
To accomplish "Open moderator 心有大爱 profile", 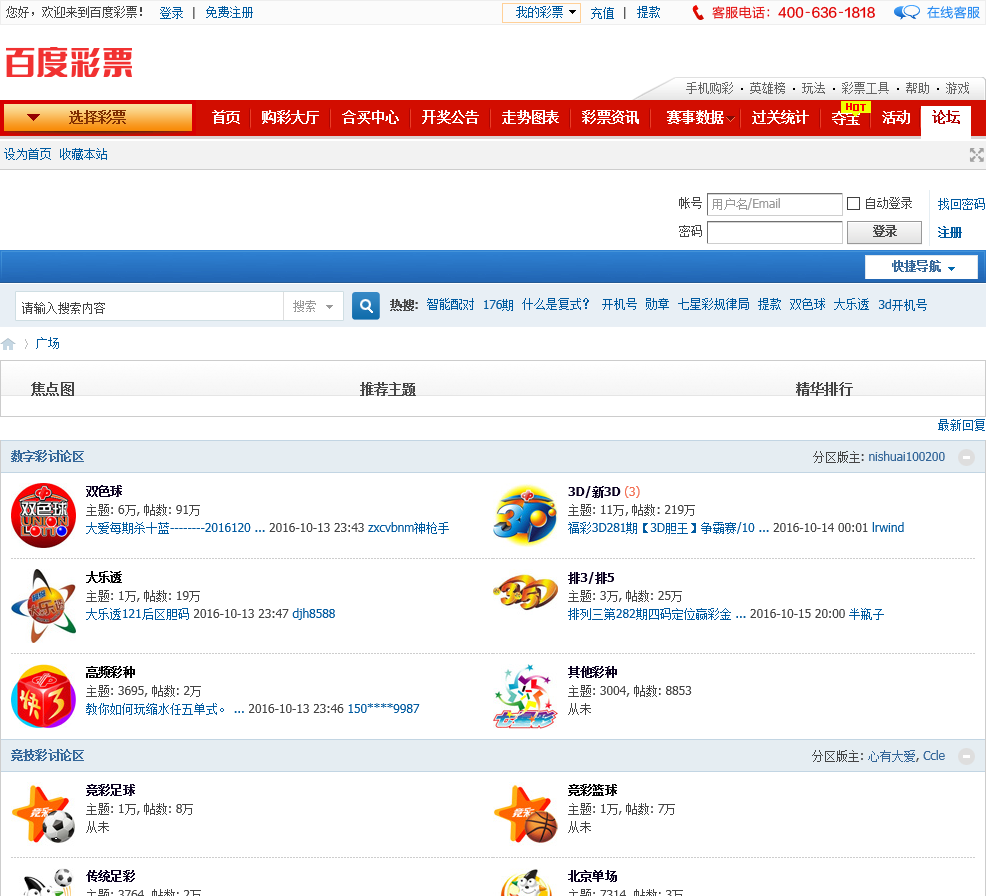I will (892, 756).
